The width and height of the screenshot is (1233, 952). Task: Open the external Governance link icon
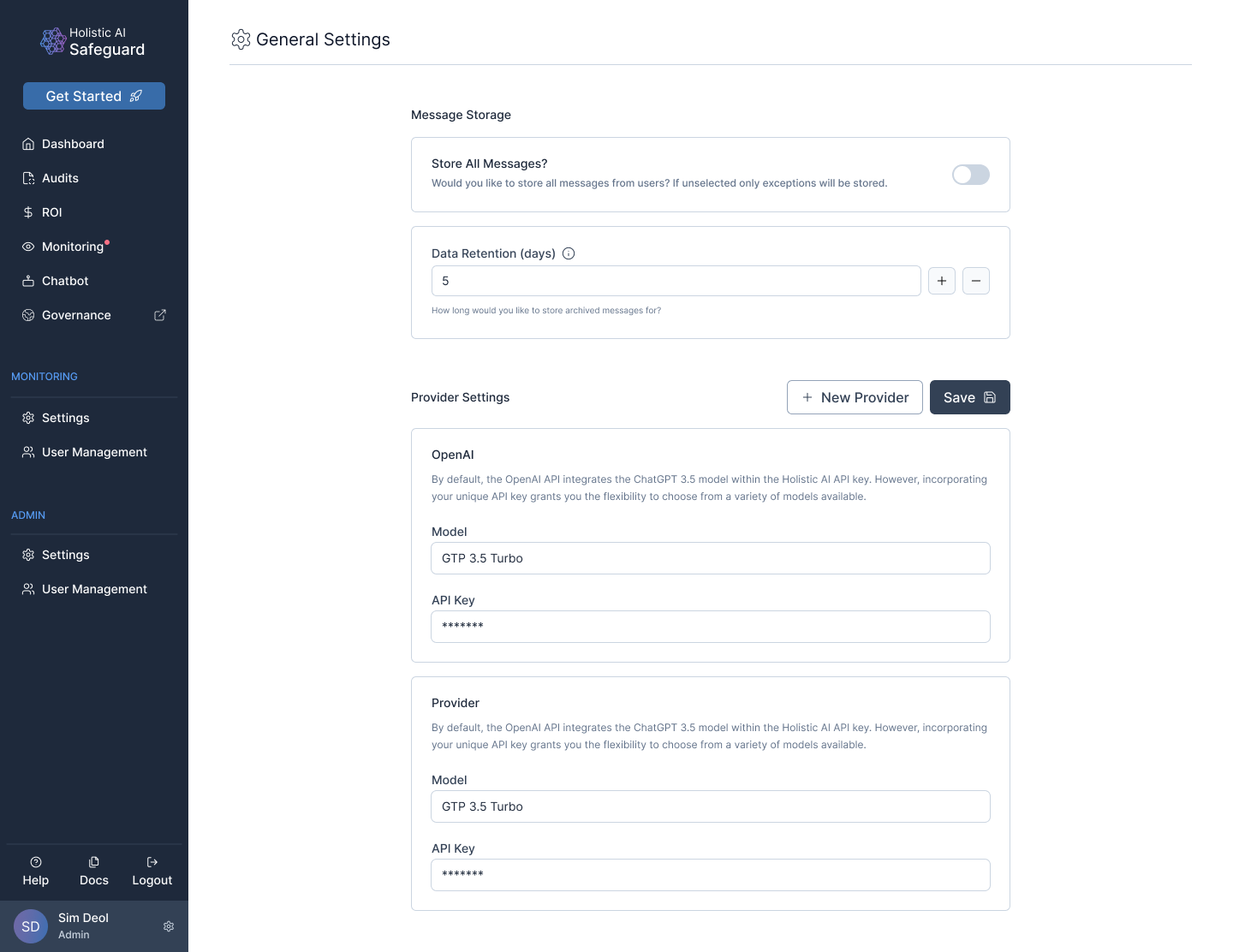[160, 315]
